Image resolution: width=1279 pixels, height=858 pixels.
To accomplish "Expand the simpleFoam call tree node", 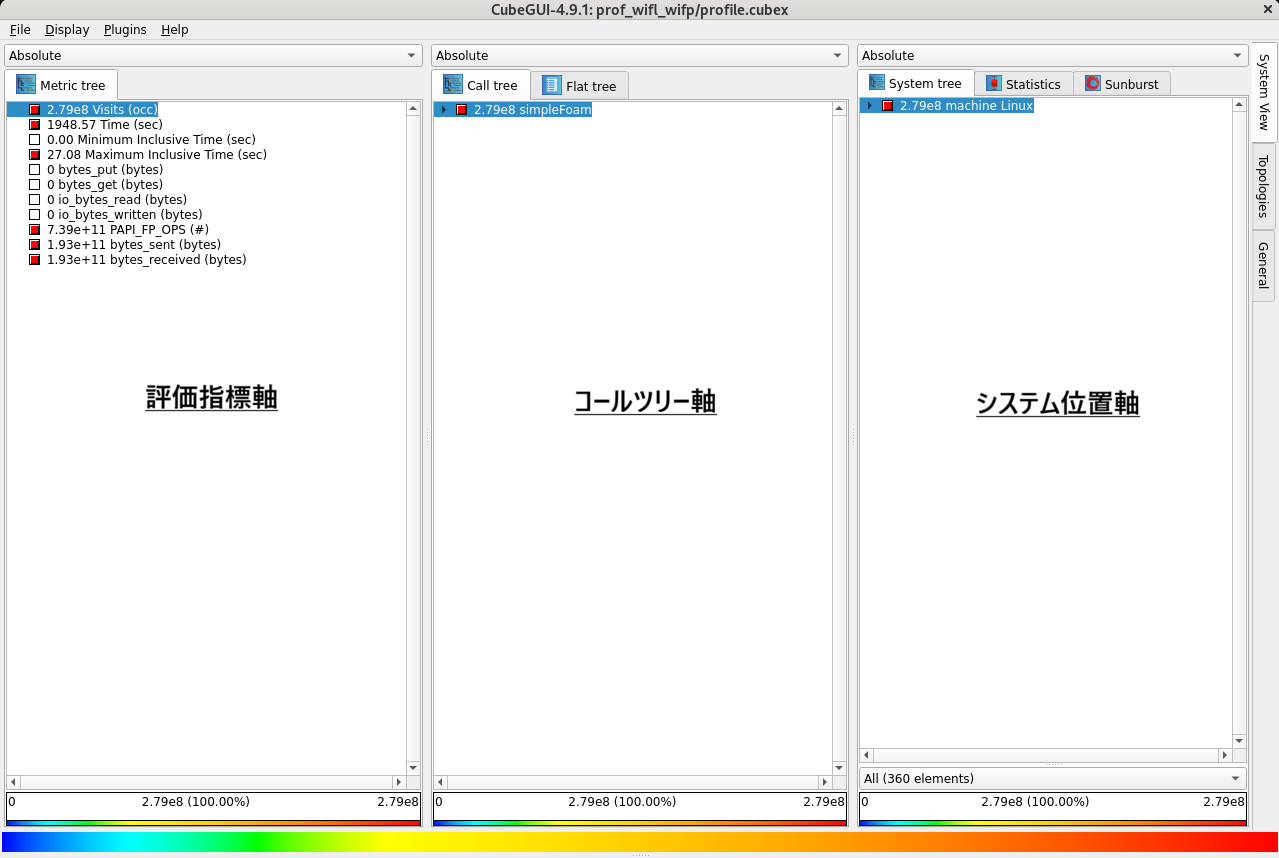I will [x=443, y=110].
